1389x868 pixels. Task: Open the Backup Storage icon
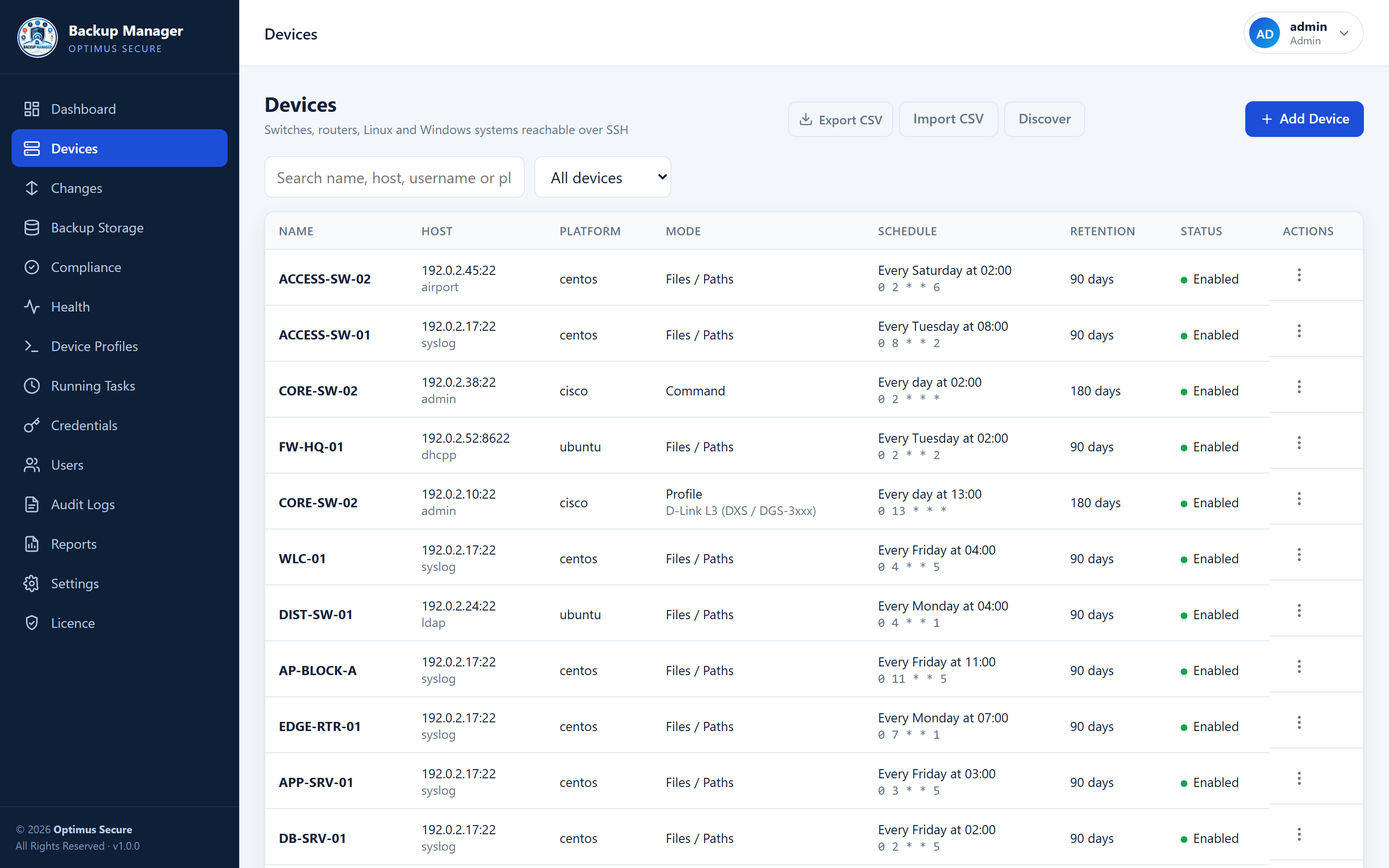click(31, 228)
